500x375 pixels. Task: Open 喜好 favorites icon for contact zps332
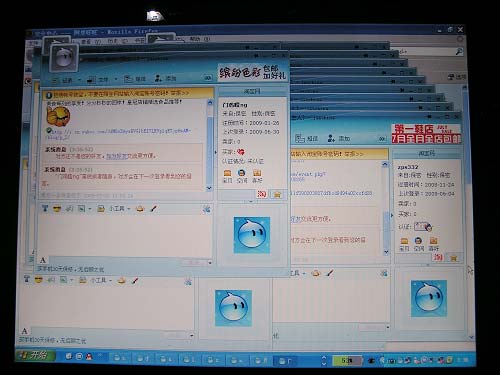tap(433, 244)
